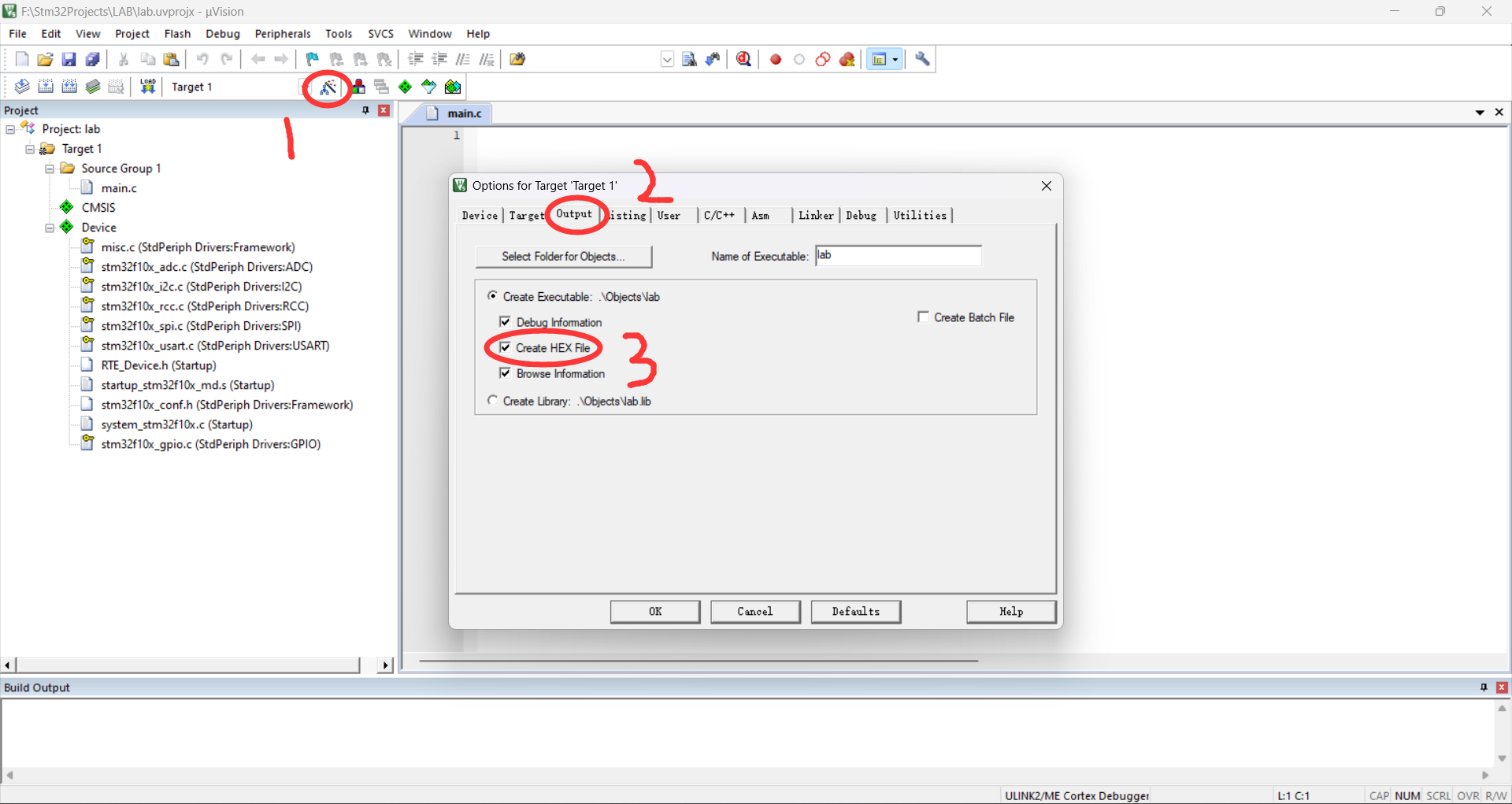Download to flash with the LOAD icon
The image size is (1512, 804).
coord(147,87)
